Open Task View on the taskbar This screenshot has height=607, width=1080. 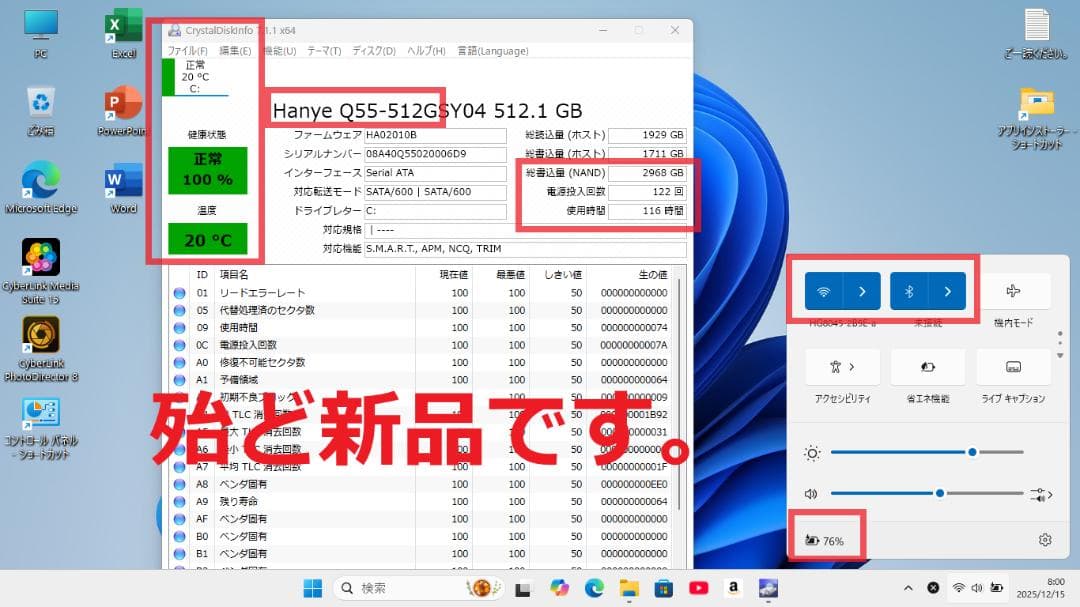tap(523, 588)
